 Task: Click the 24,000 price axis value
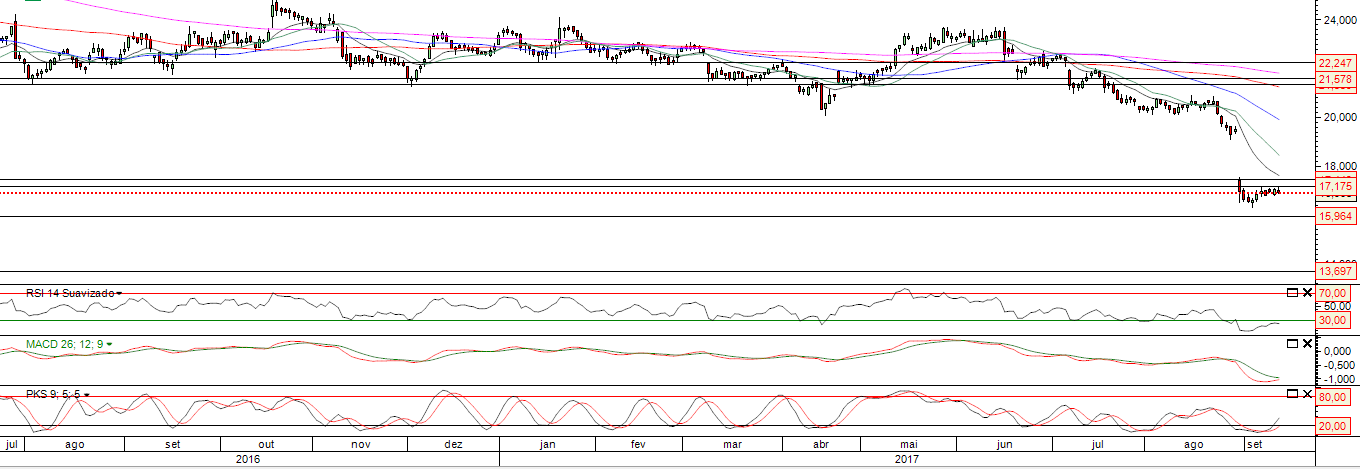(1338, 19)
